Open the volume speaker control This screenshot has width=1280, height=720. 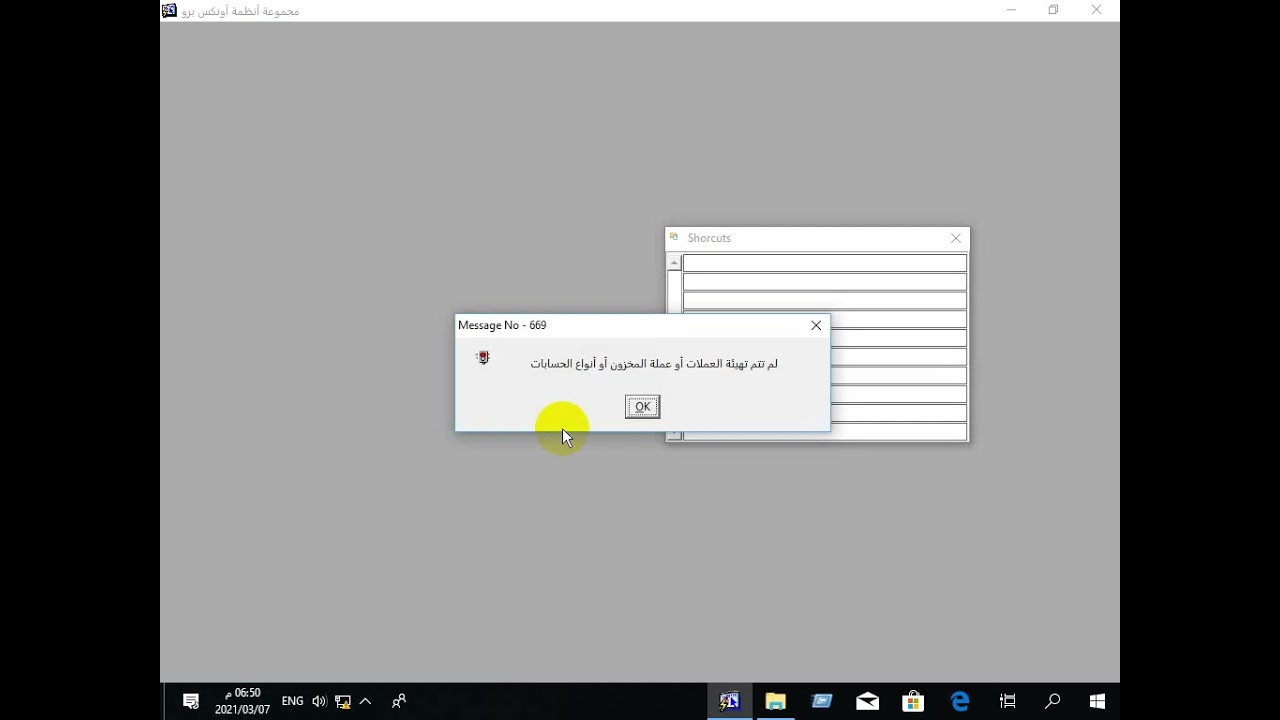click(x=319, y=701)
